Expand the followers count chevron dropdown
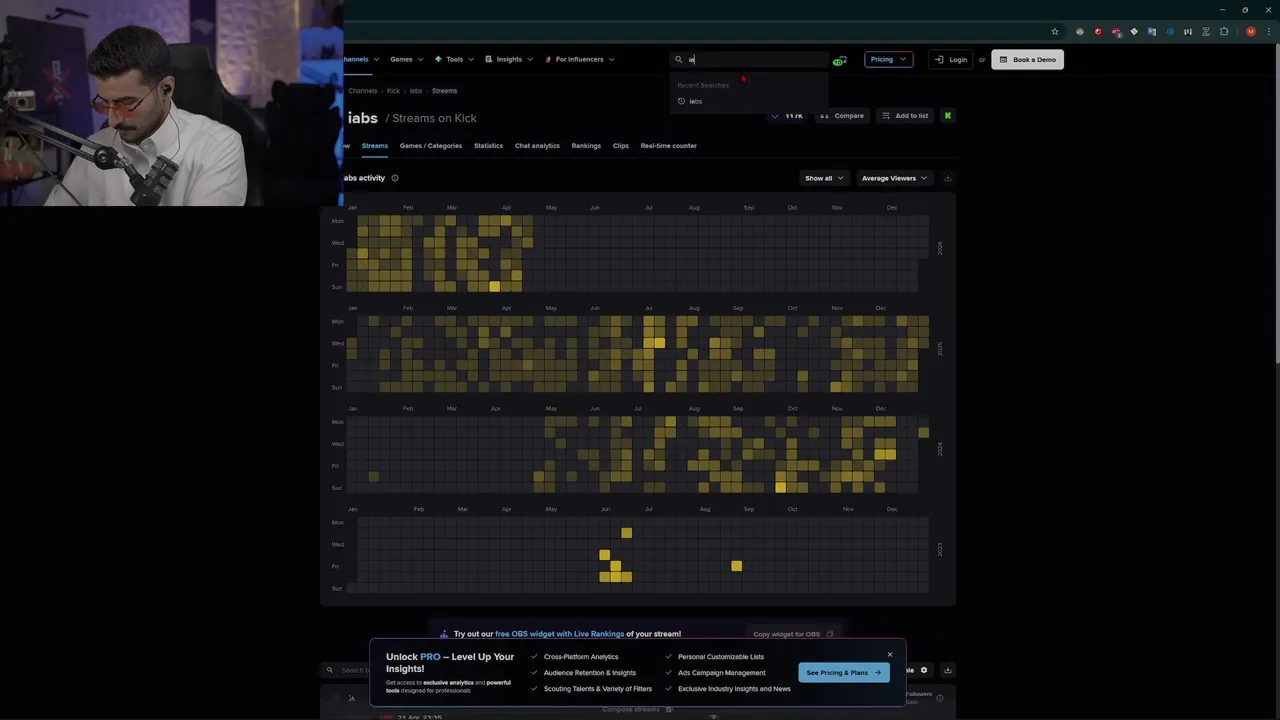 click(x=775, y=116)
